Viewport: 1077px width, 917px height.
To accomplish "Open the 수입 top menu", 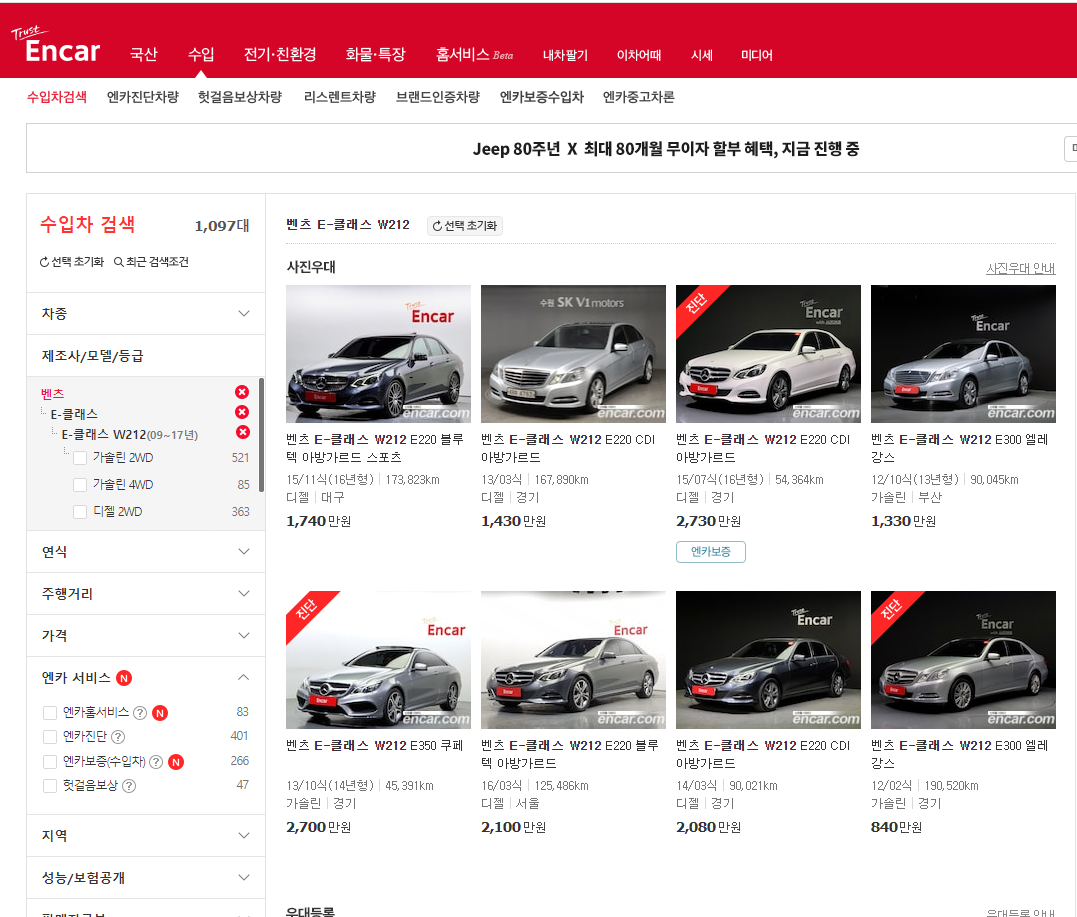I will point(201,54).
